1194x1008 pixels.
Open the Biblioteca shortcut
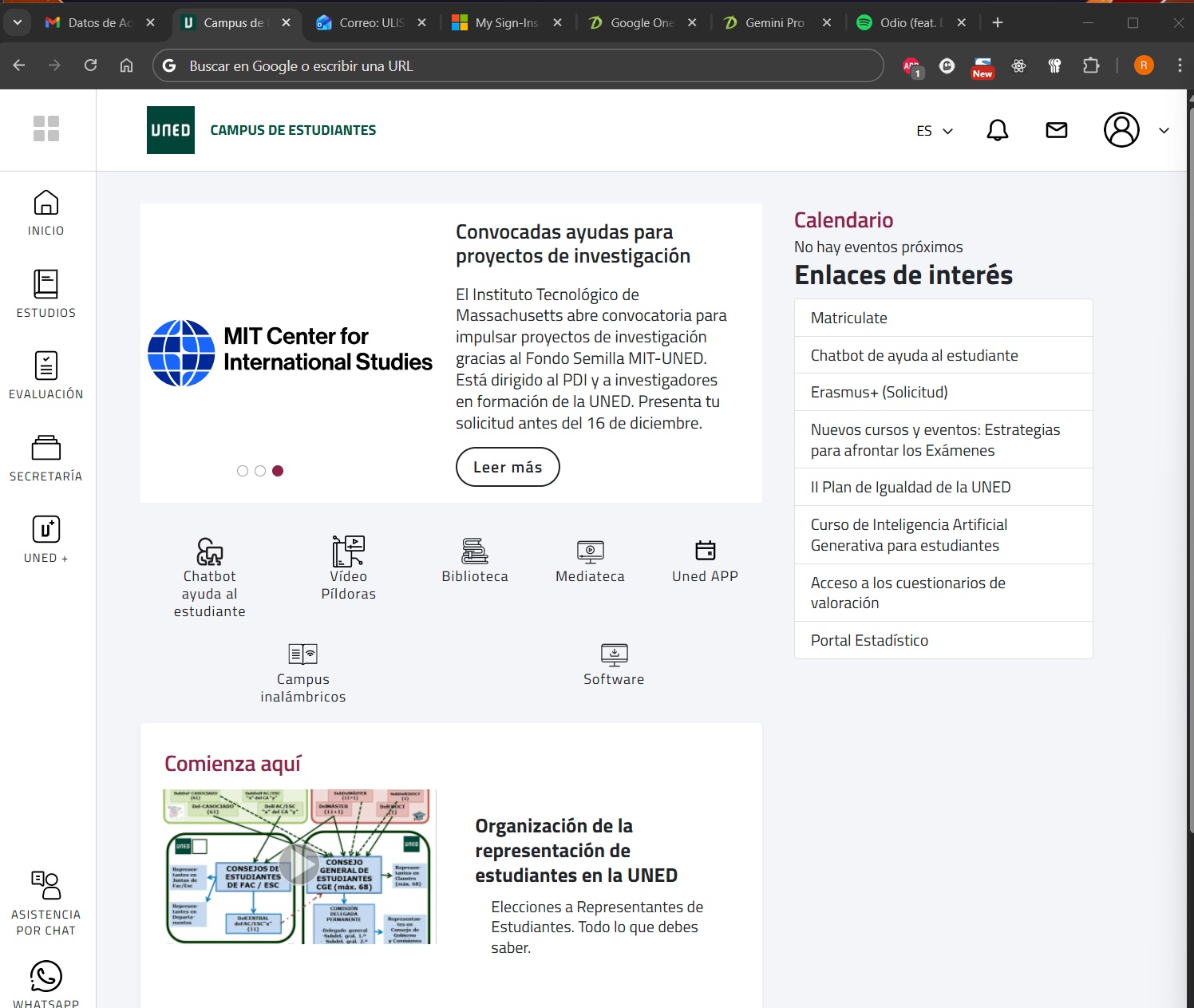coord(475,560)
